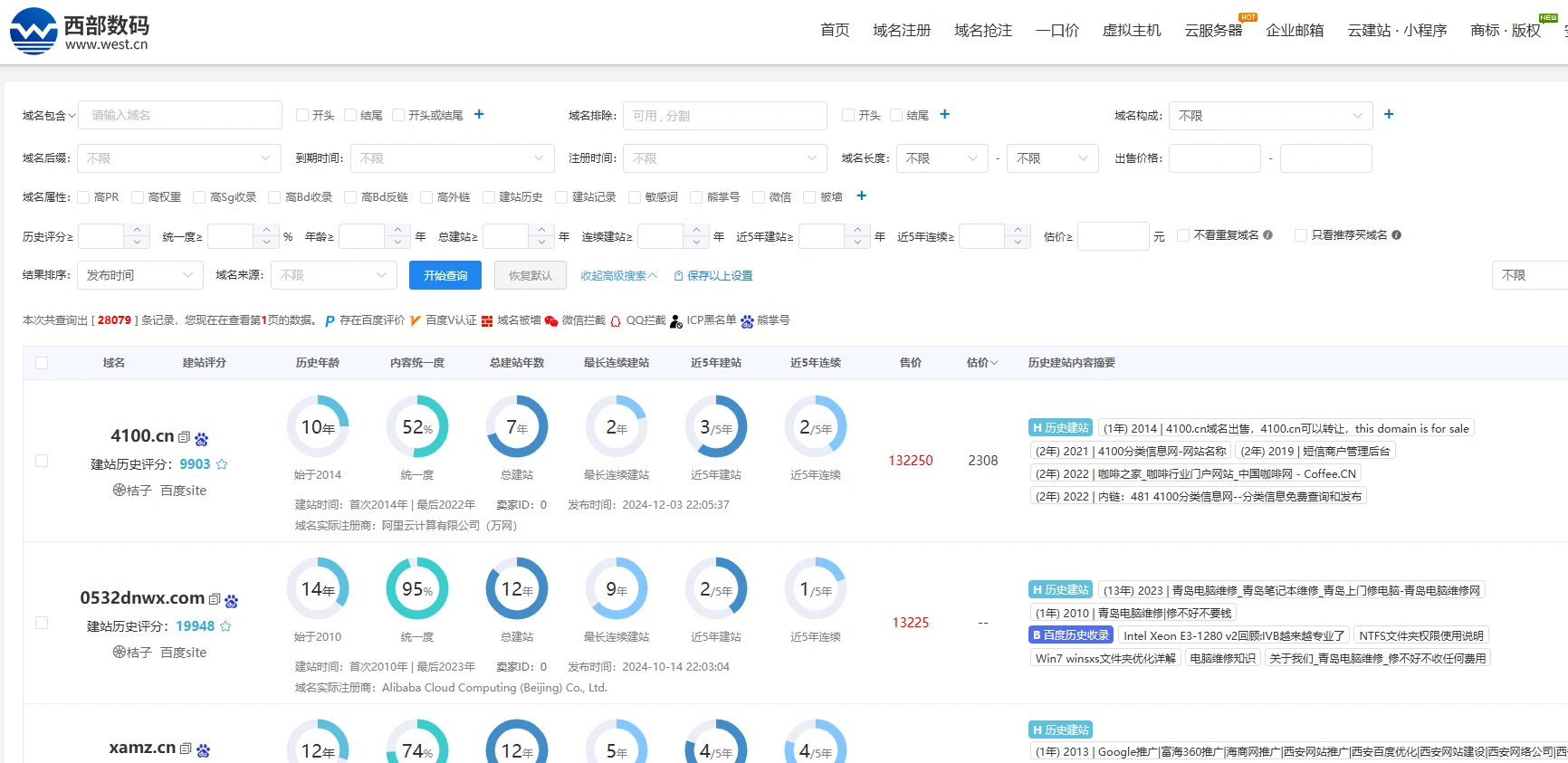Click the plus icon after 被墙 attribute

point(861,196)
